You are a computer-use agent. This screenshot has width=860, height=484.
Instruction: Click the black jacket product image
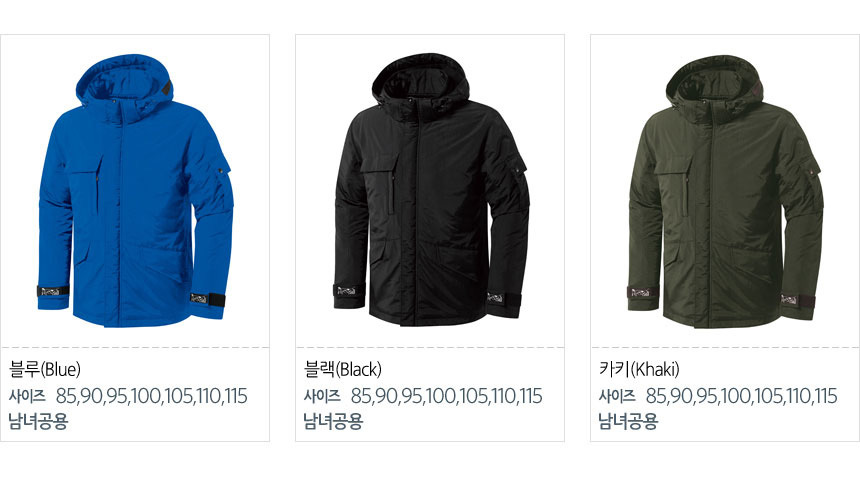click(x=431, y=190)
